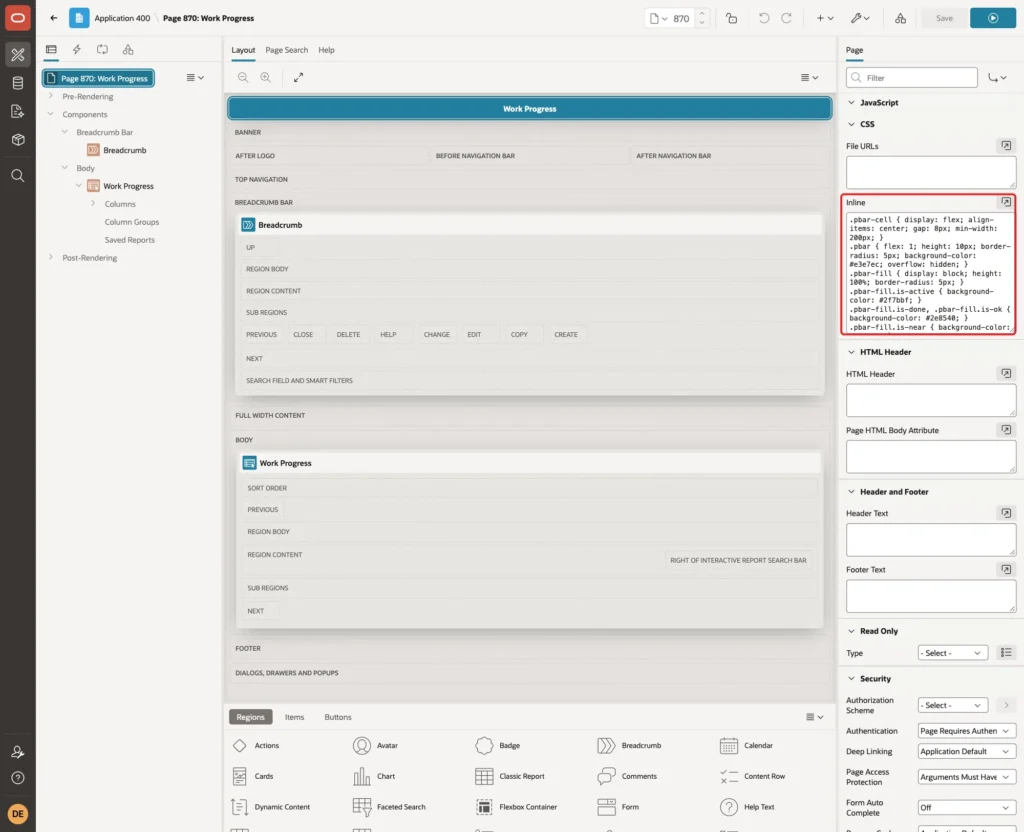This screenshot has width=1024, height=832.
Task: Collapse the Header and Footer property group
Action: pyautogui.click(x=851, y=492)
